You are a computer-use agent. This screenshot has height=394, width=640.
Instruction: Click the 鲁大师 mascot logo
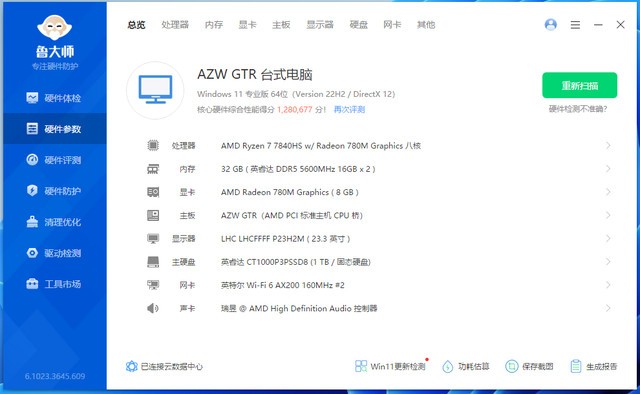click(55, 27)
